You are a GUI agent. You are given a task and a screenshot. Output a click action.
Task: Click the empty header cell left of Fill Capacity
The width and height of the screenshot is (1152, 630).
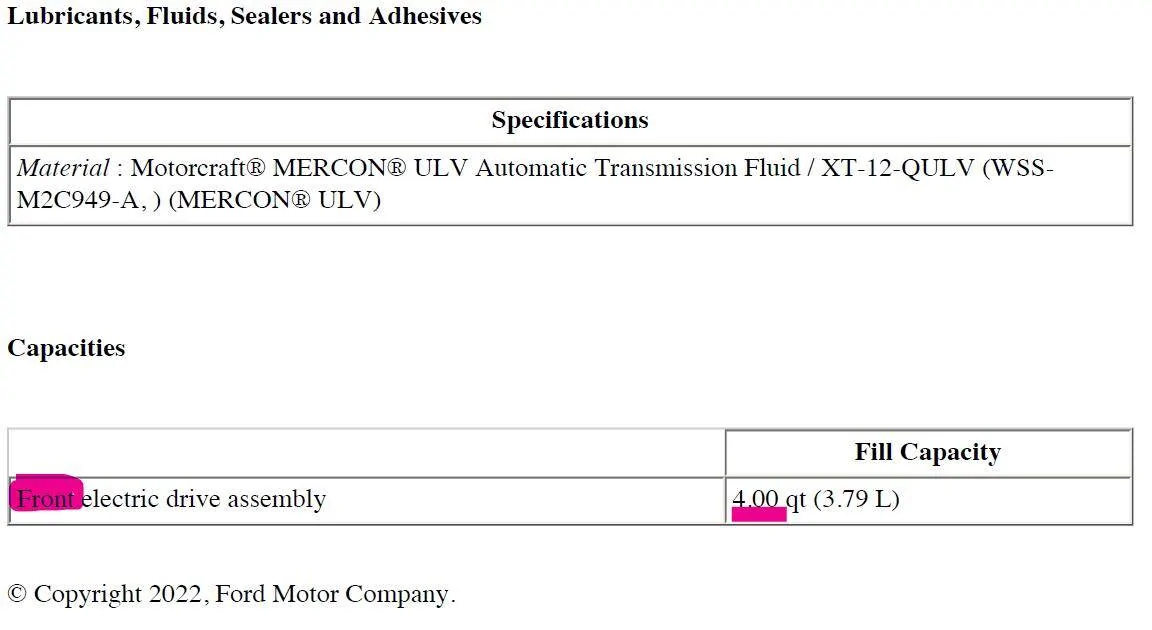[x=366, y=453]
